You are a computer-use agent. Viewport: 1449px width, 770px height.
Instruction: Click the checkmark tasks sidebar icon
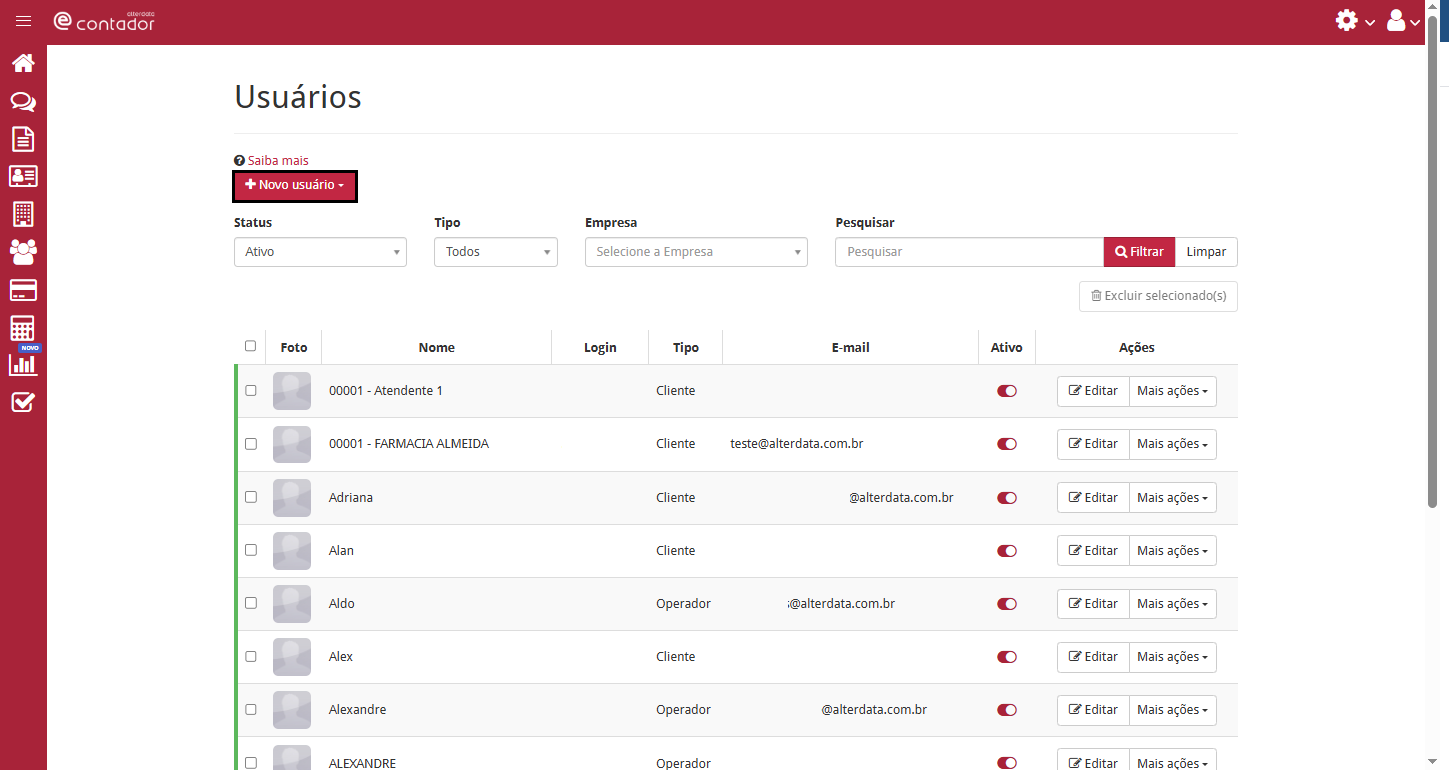coord(23,403)
